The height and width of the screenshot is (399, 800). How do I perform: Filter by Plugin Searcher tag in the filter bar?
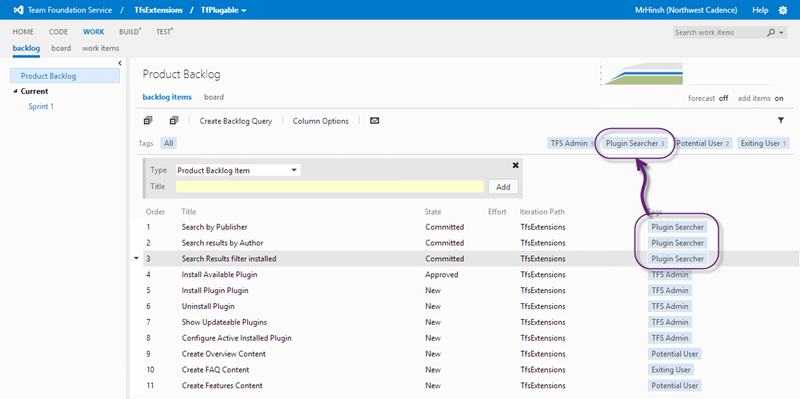pos(635,143)
